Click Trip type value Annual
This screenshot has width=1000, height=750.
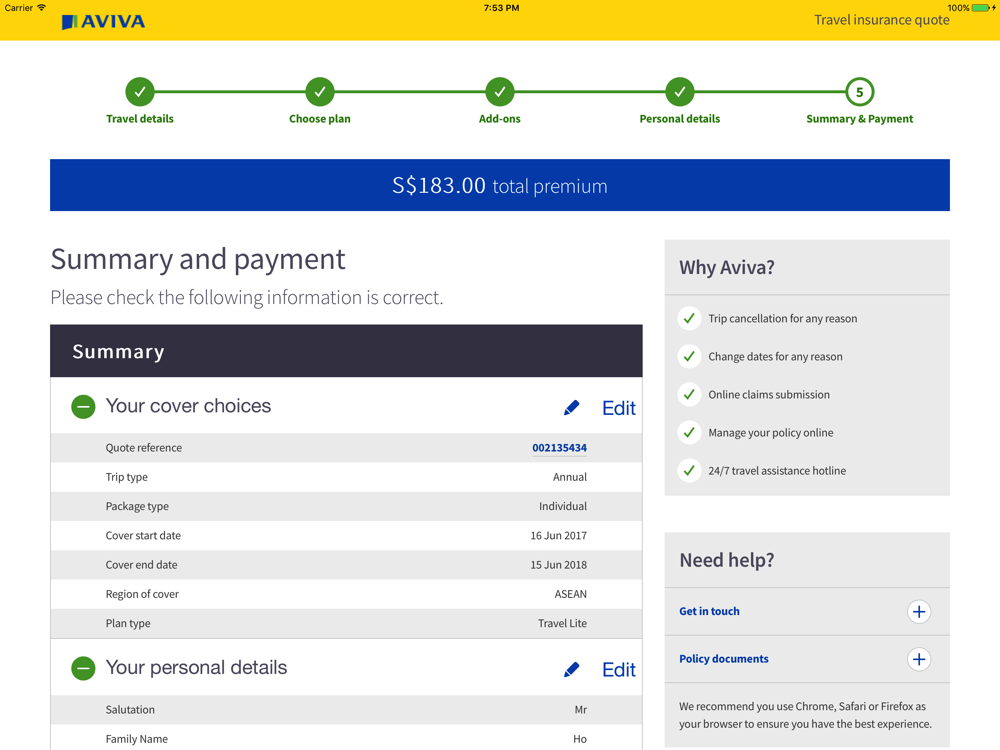coord(570,477)
